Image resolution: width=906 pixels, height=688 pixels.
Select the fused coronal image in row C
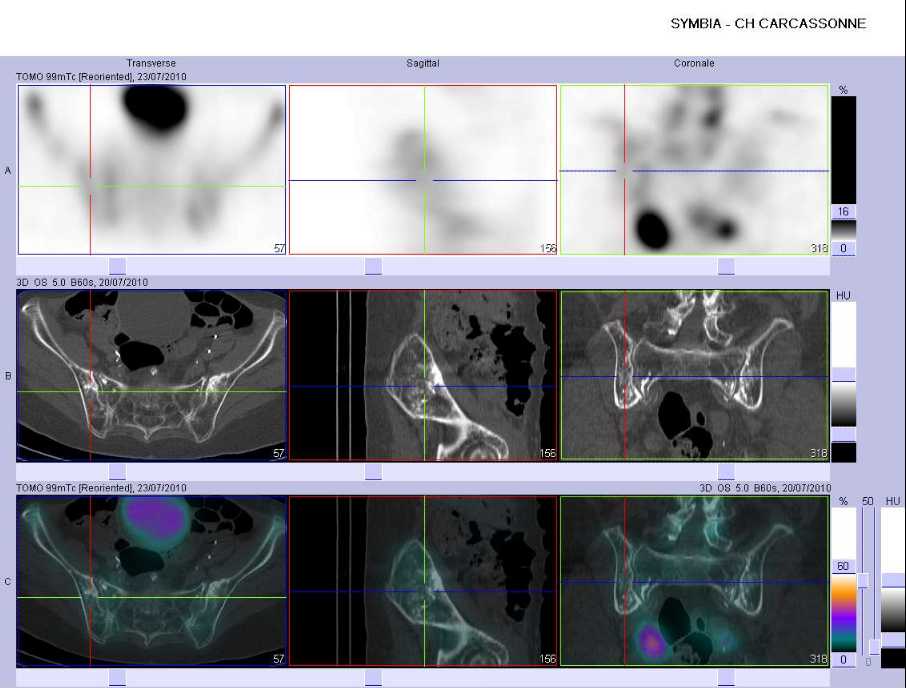695,581
